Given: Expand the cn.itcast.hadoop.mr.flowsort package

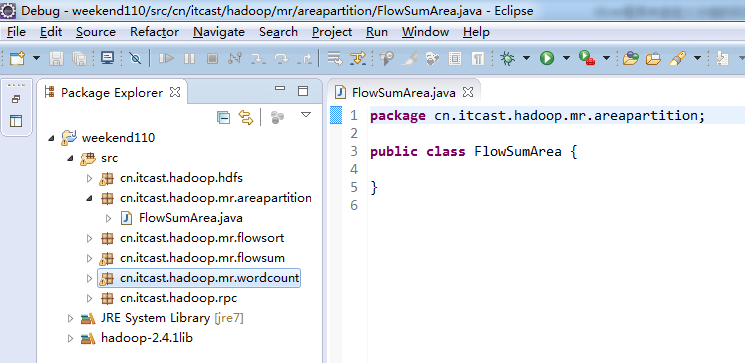Looking at the screenshot, I should (x=89, y=238).
